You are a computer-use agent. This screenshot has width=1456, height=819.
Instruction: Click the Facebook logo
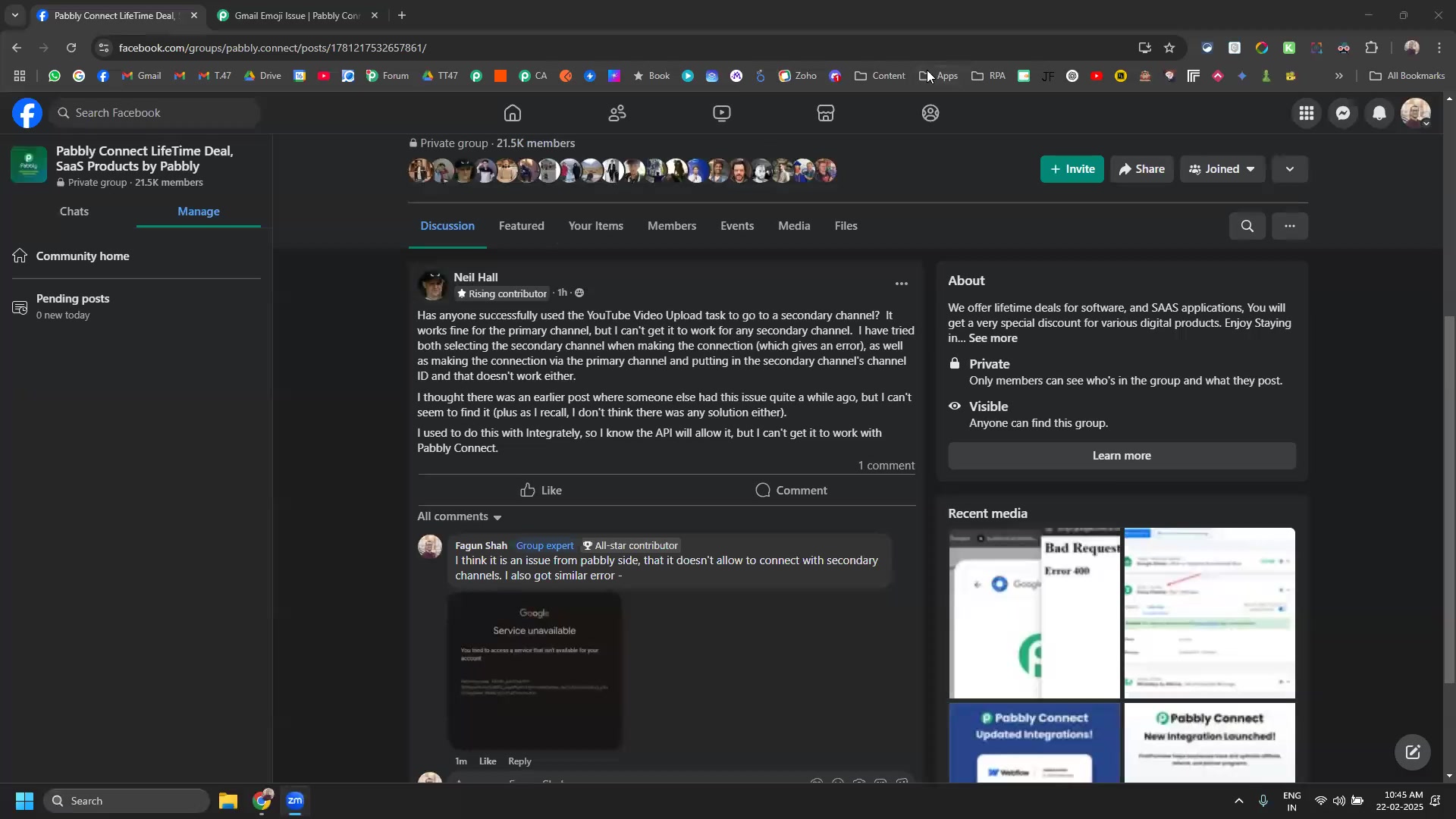click(27, 113)
